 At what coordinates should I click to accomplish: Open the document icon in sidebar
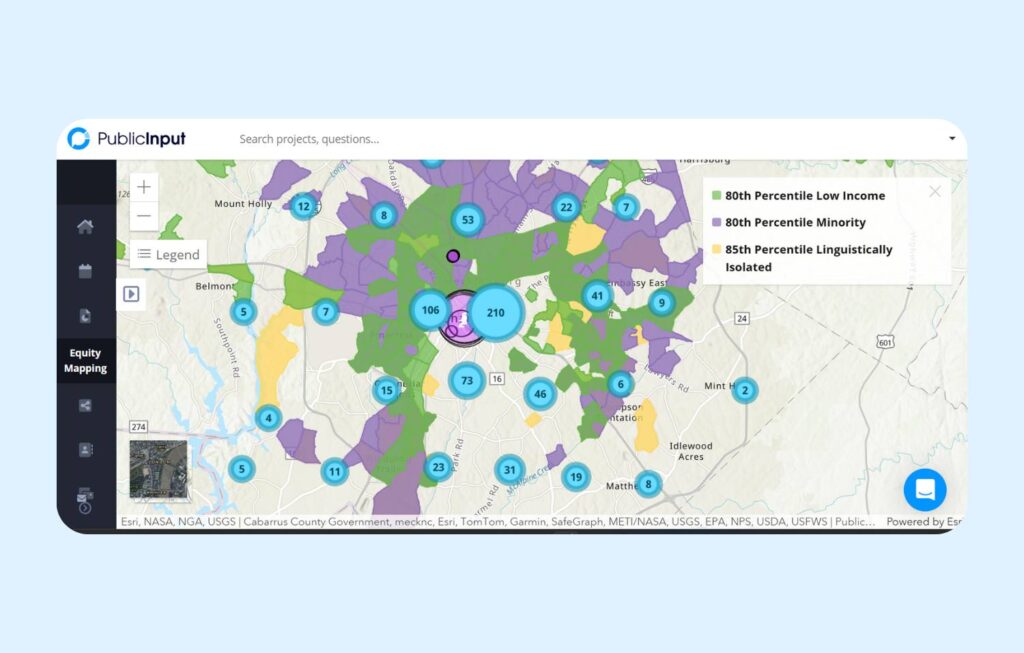[x=85, y=316]
